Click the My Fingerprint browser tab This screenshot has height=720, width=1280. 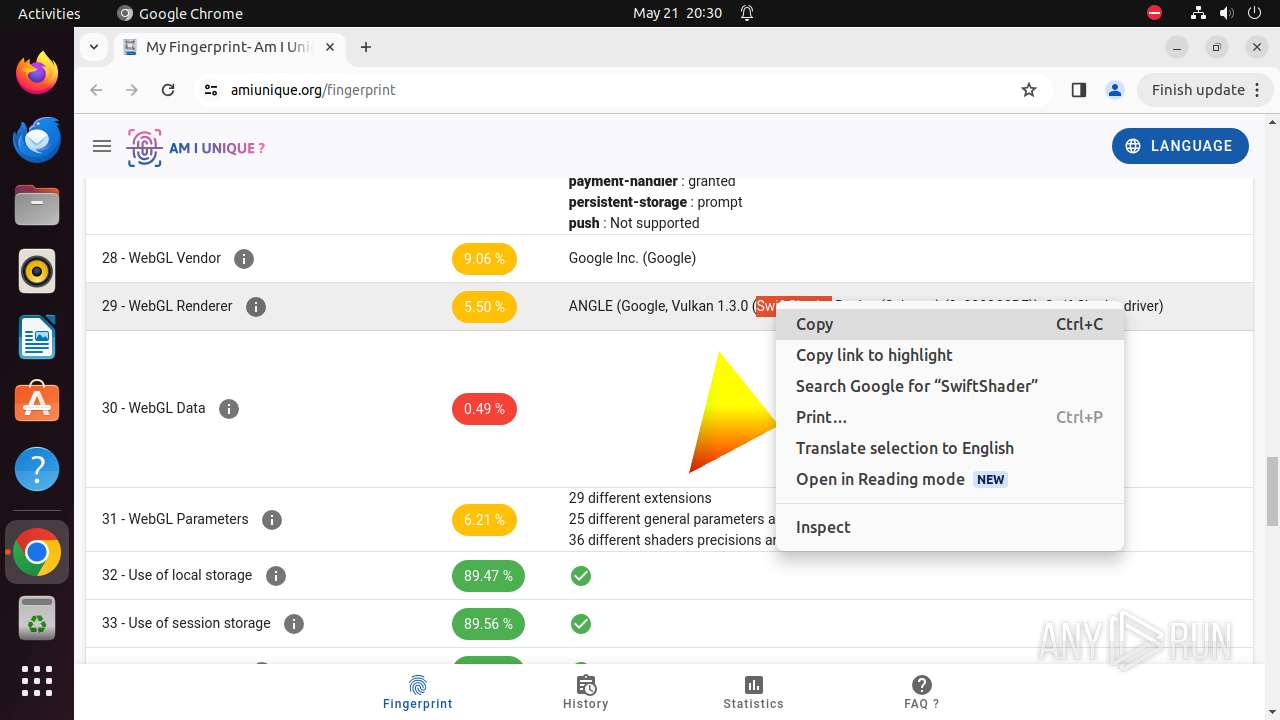pos(232,47)
